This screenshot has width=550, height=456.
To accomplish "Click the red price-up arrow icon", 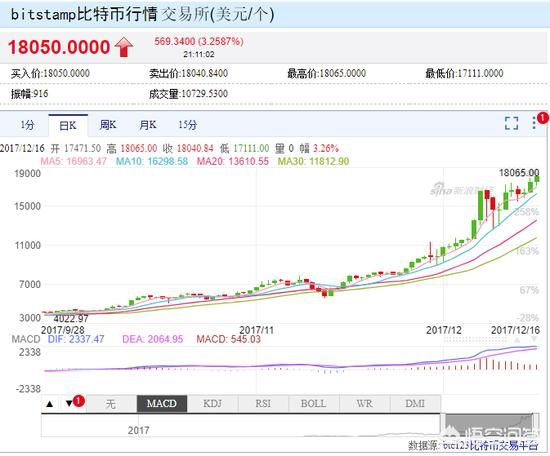I will click(123, 47).
